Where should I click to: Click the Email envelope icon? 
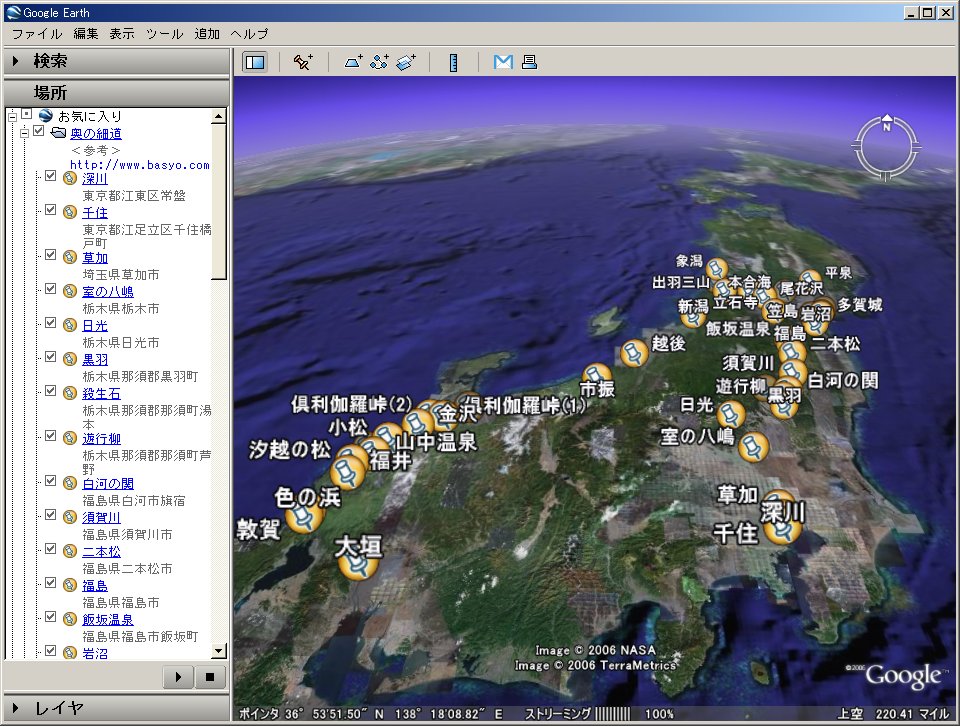503,62
